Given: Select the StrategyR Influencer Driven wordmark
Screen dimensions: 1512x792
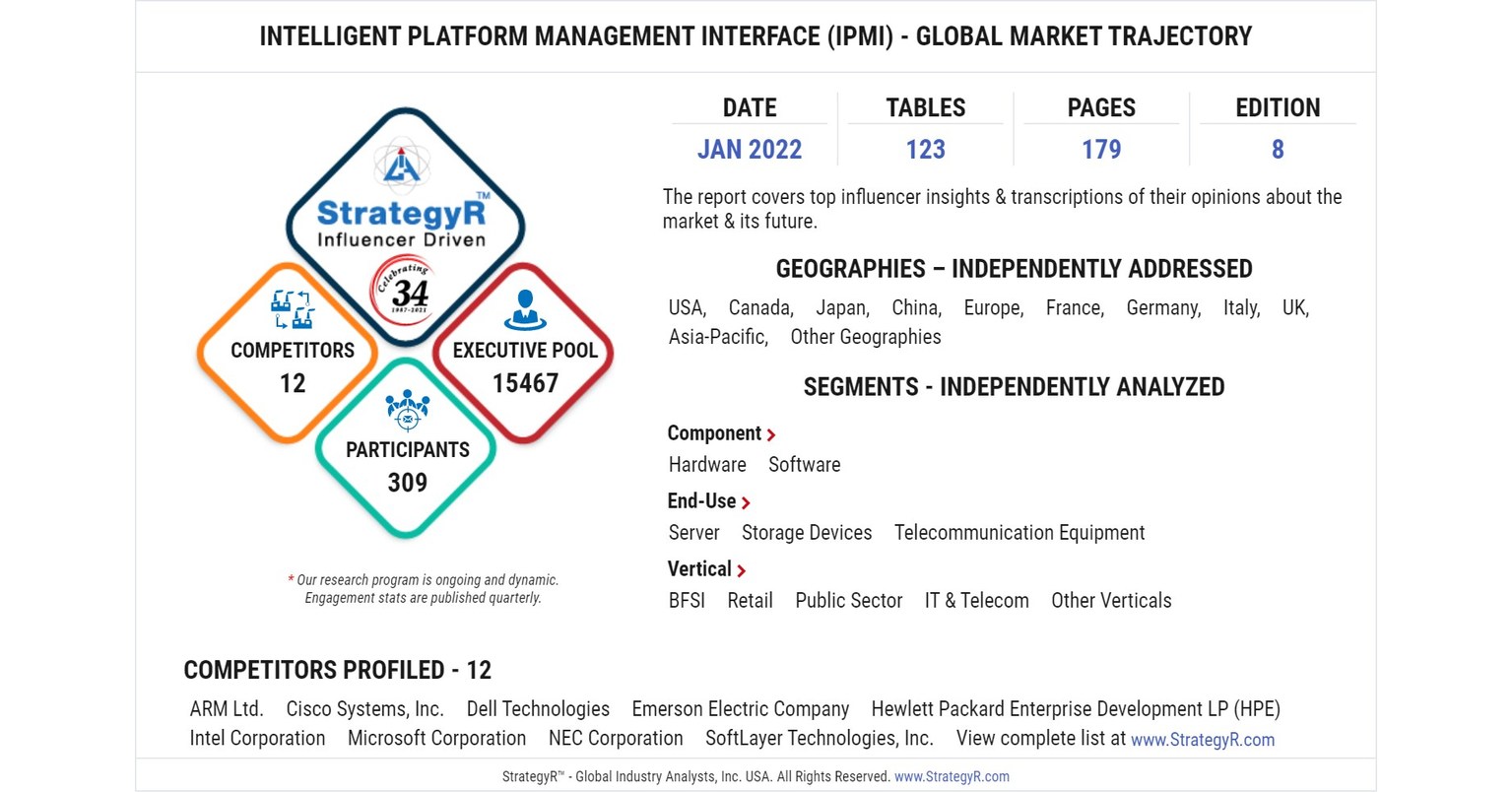Looking at the screenshot, I should click(402, 223).
